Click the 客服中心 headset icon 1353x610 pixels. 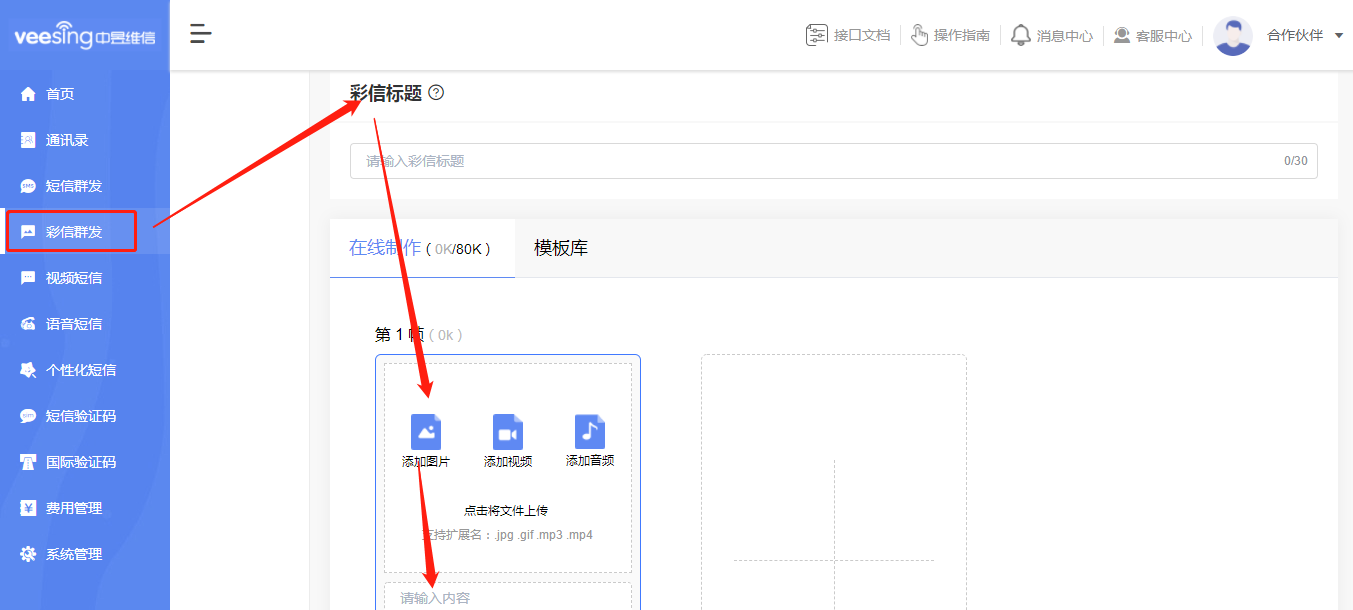[x=1122, y=34]
